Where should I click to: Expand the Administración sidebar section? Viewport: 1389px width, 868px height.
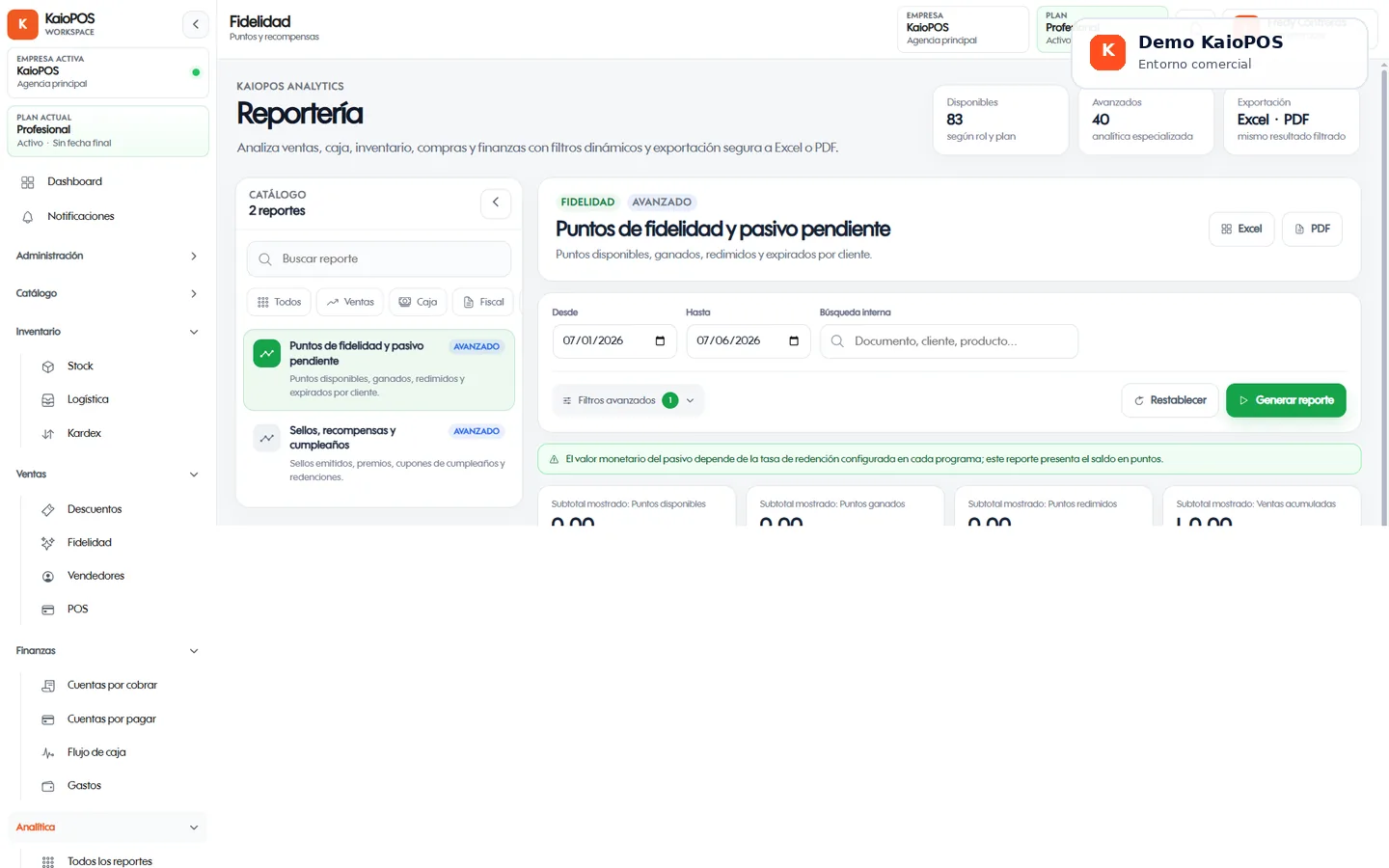click(x=107, y=256)
